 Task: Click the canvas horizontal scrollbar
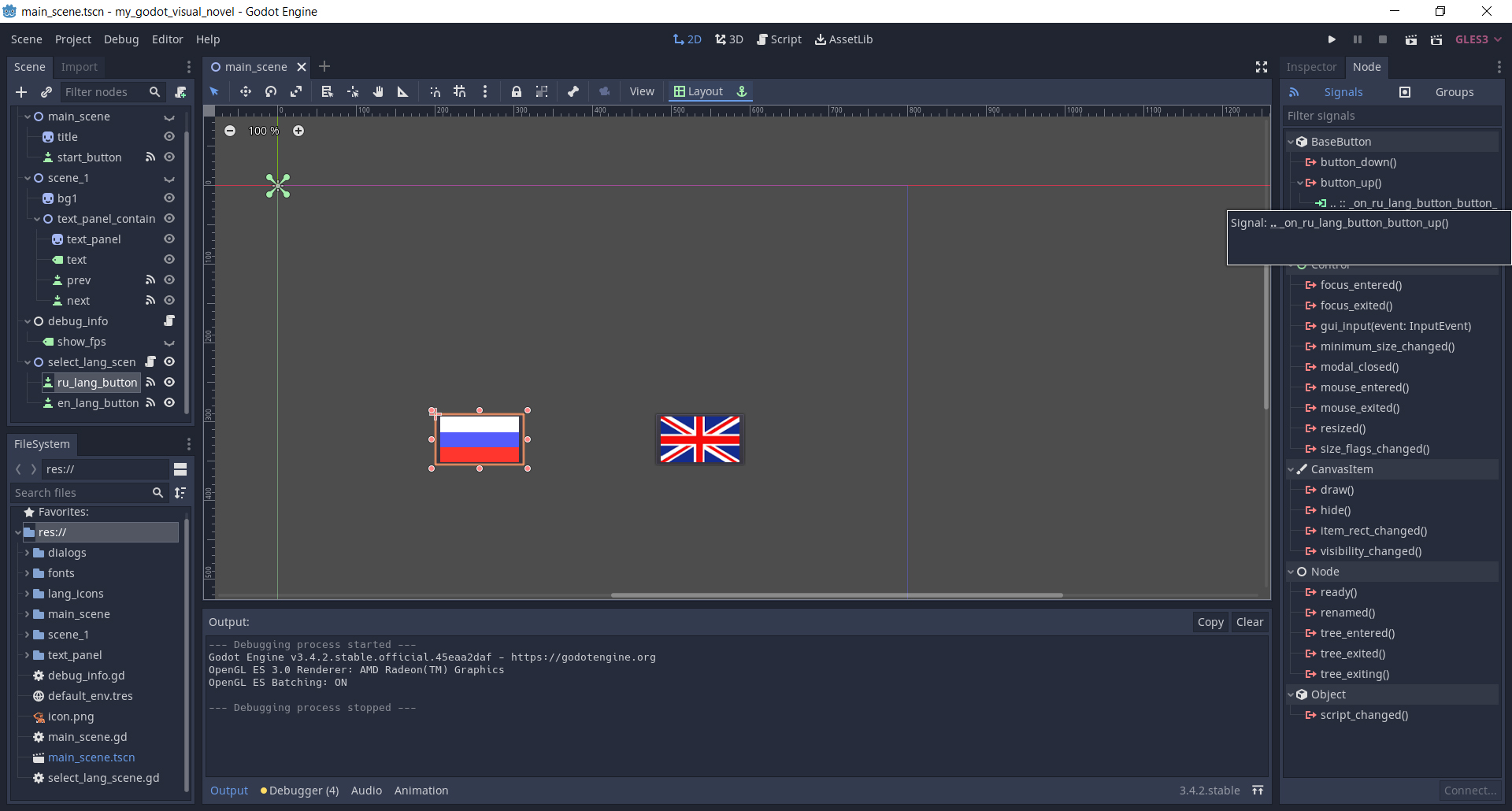pyautogui.click(x=836, y=595)
